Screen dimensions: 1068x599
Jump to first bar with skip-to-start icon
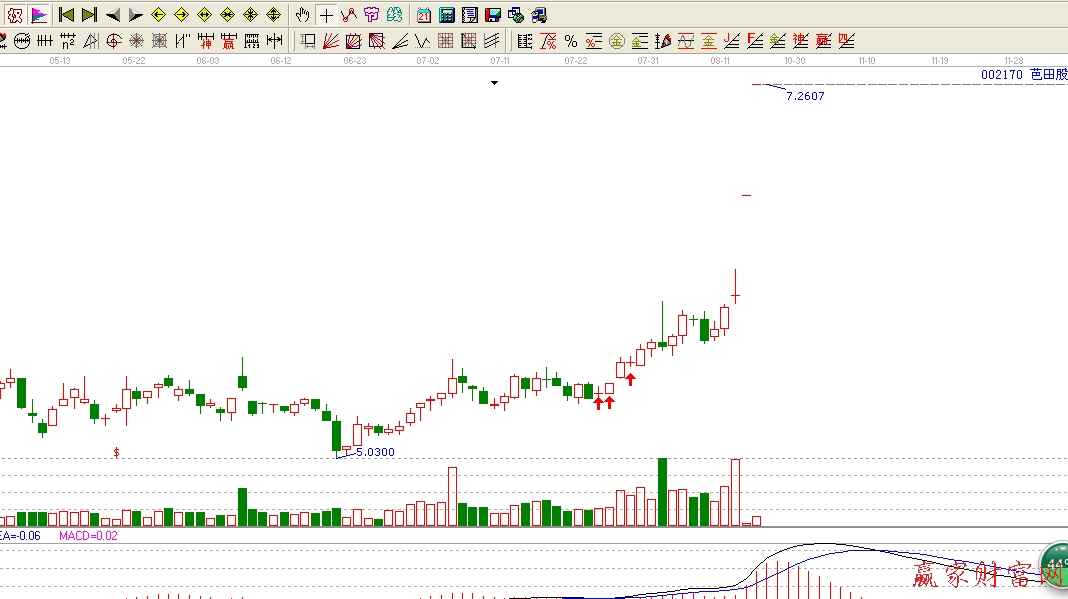66,15
